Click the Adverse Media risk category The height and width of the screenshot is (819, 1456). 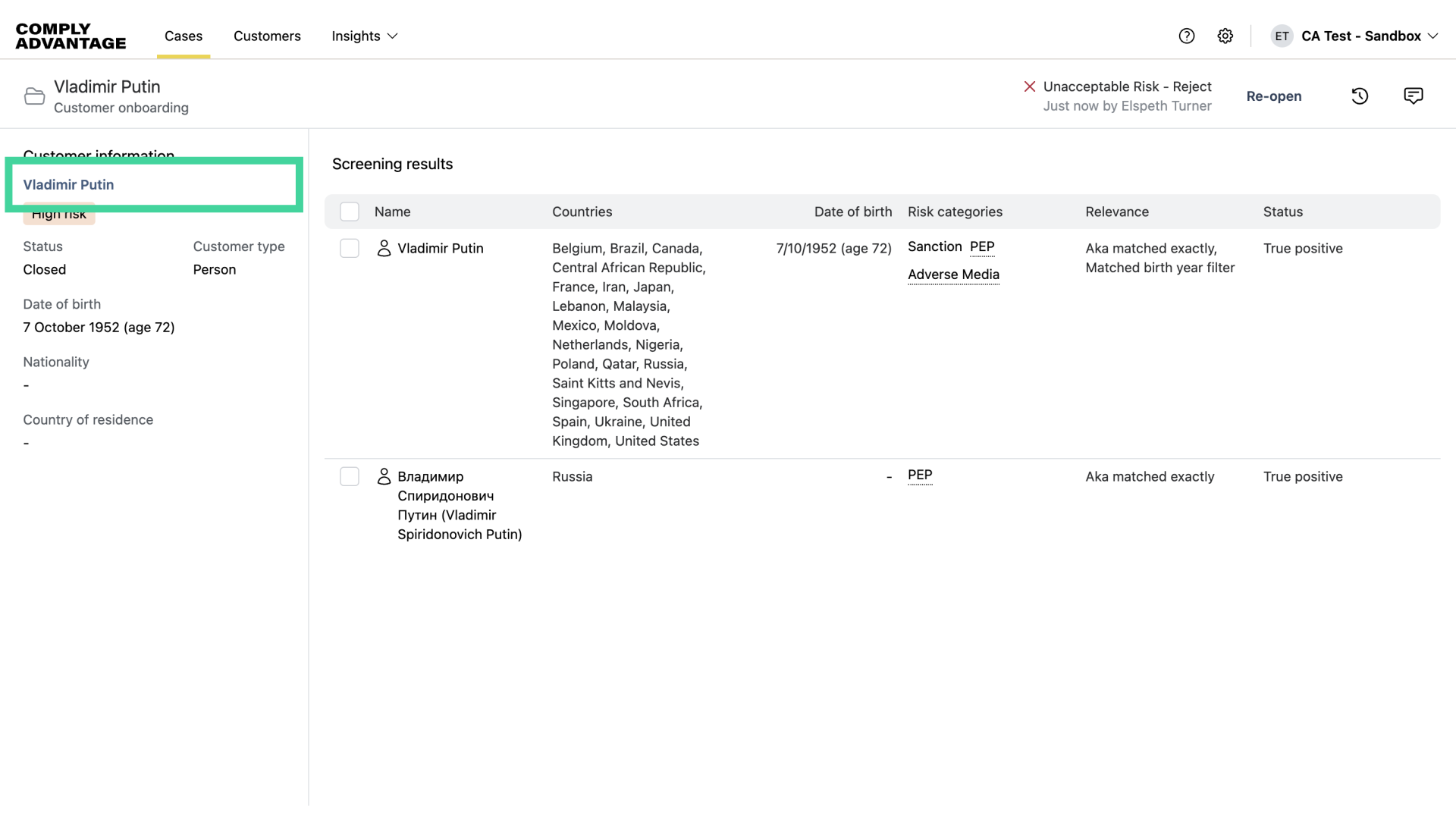coord(953,275)
